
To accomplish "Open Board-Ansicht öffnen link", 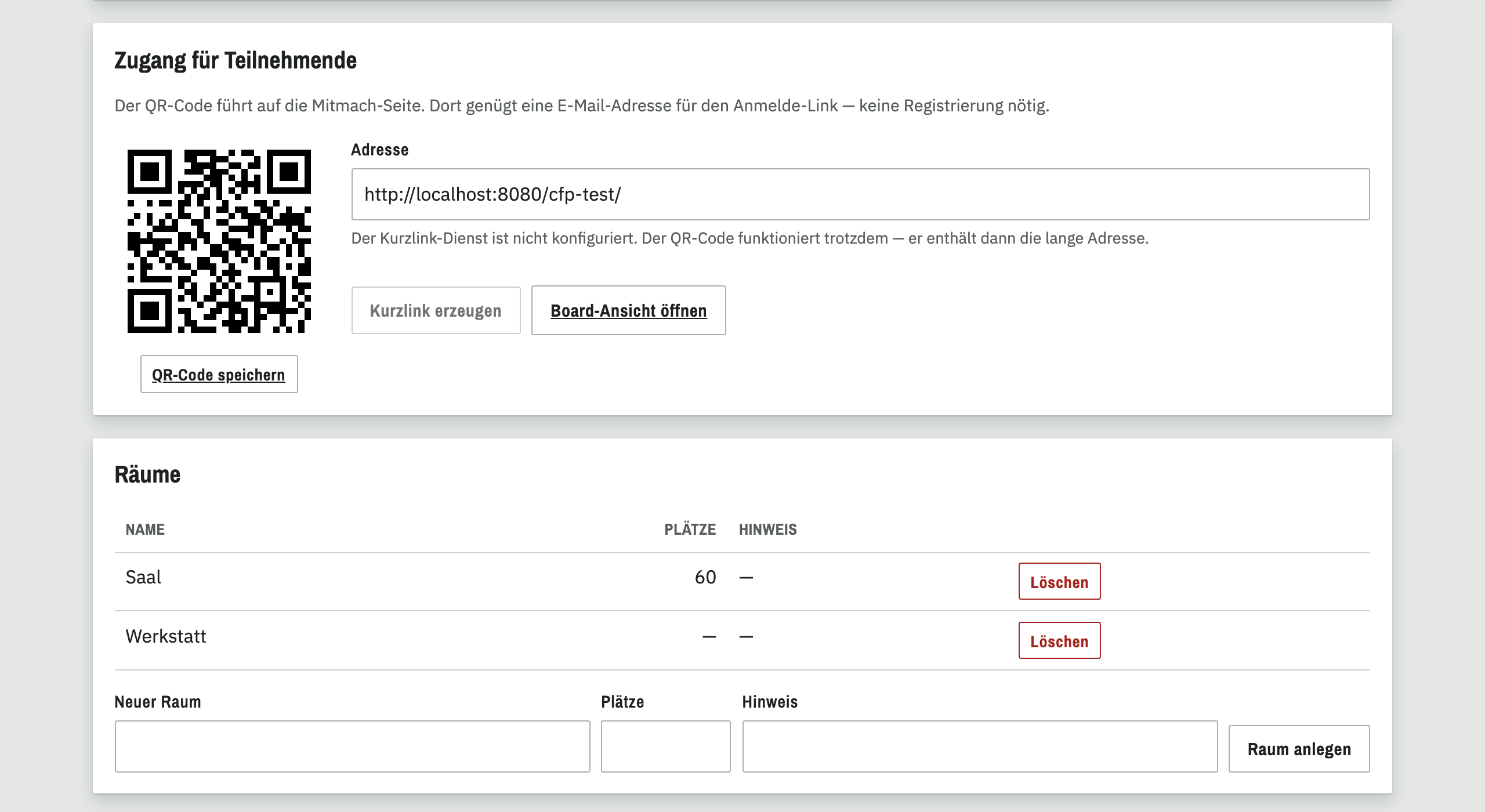I will [629, 310].
